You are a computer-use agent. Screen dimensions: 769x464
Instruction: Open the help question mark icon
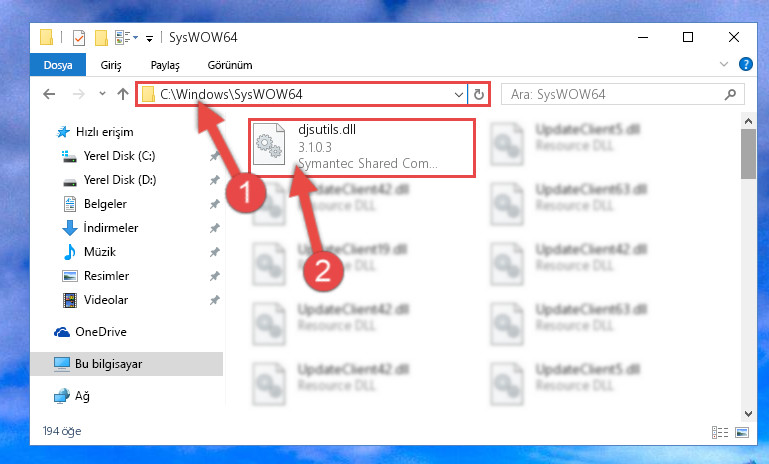745,64
